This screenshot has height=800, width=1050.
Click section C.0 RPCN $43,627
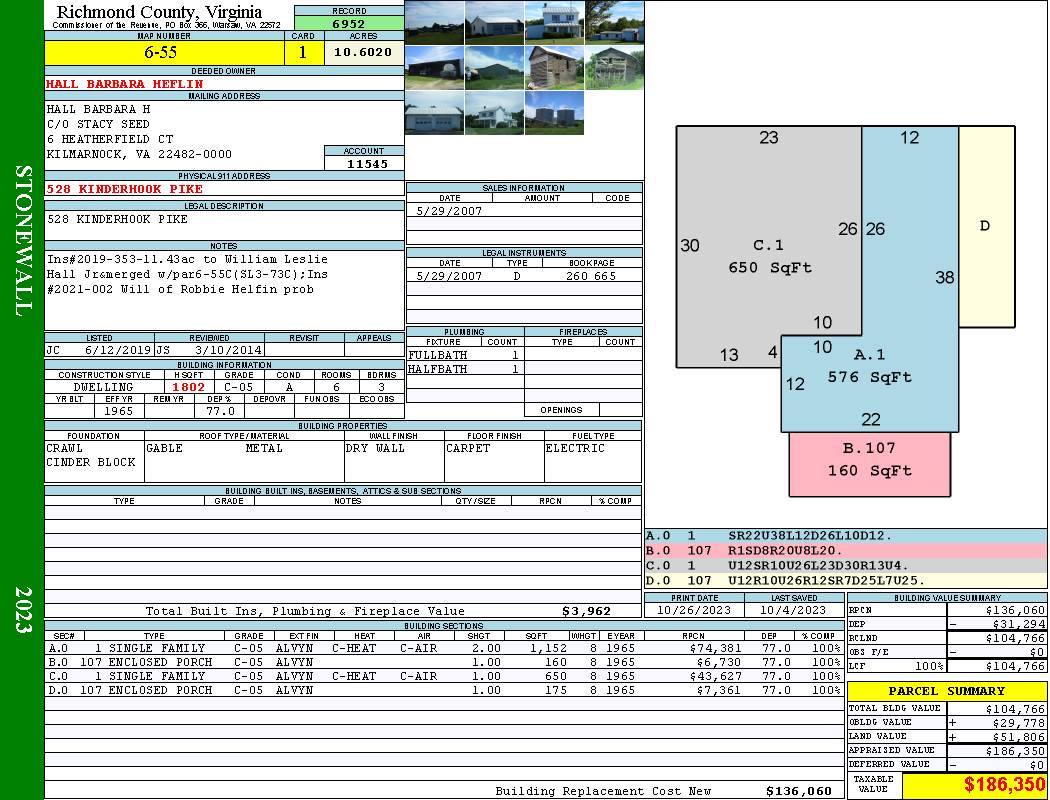(715, 676)
